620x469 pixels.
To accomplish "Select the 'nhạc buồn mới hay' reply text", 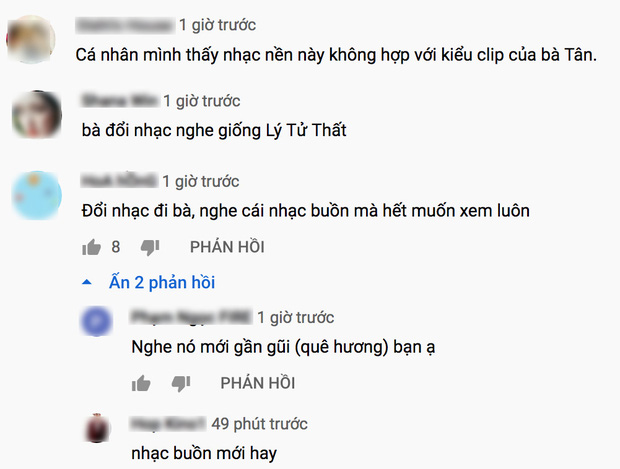I will (x=204, y=454).
